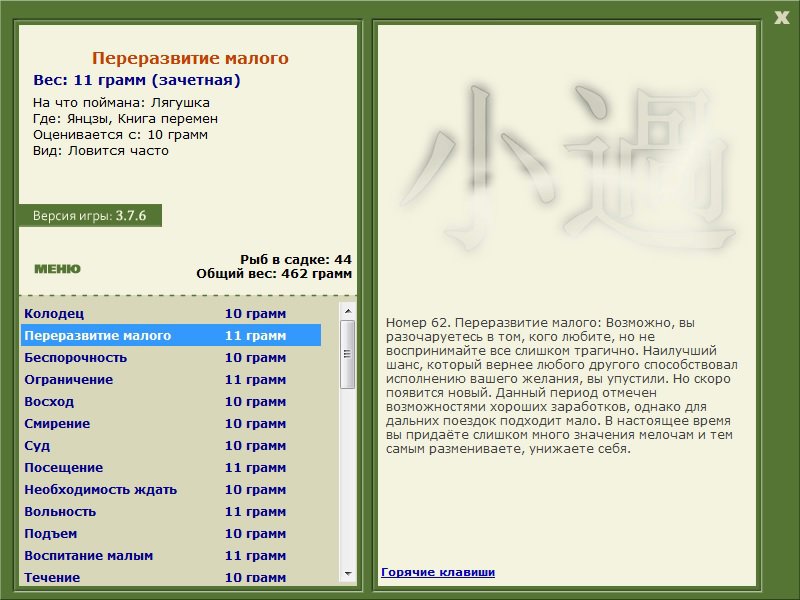The image size is (800, 600).
Task: Click the scrollbar down arrow in fish list
Action: pyautogui.click(x=348, y=574)
